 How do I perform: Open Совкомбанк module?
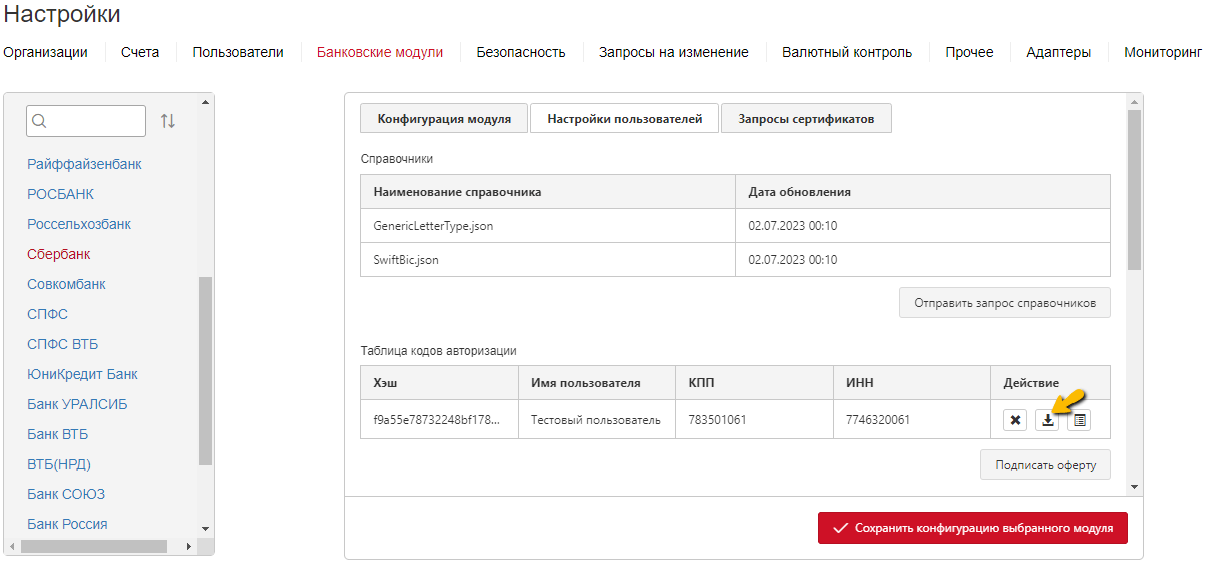pos(66,284)
